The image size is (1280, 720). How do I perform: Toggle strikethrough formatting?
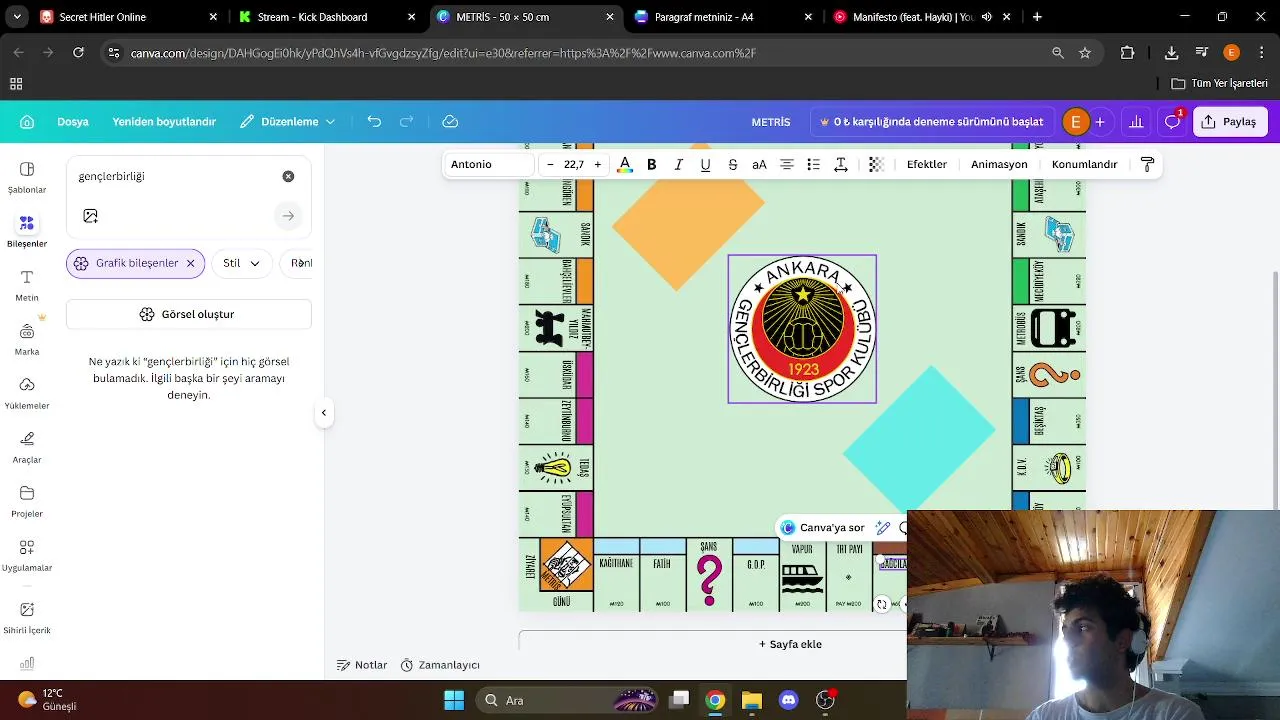point(733,164)
